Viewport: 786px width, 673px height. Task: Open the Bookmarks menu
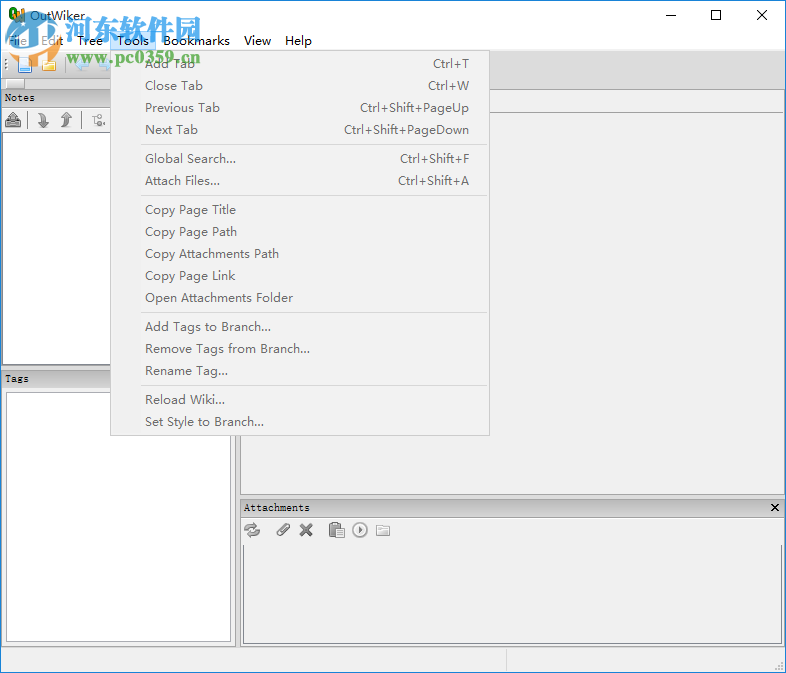196,41
